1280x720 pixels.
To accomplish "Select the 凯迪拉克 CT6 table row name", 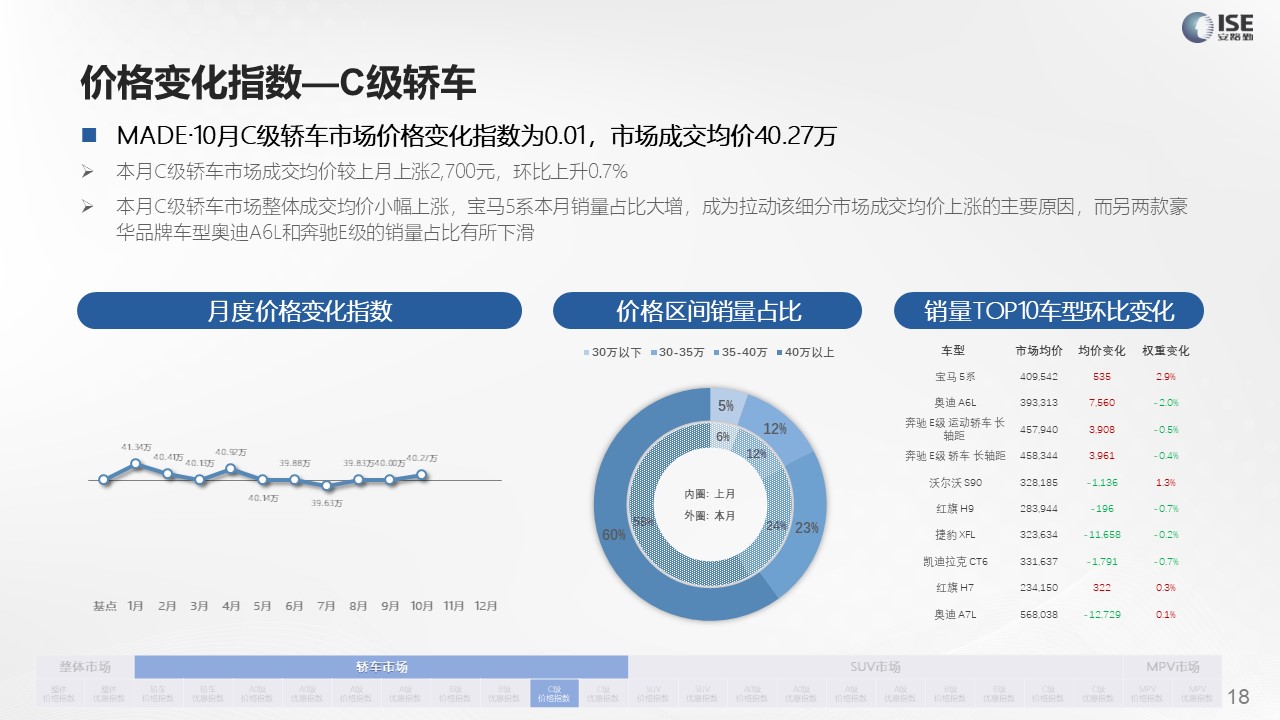I will [x=954, y=562].
